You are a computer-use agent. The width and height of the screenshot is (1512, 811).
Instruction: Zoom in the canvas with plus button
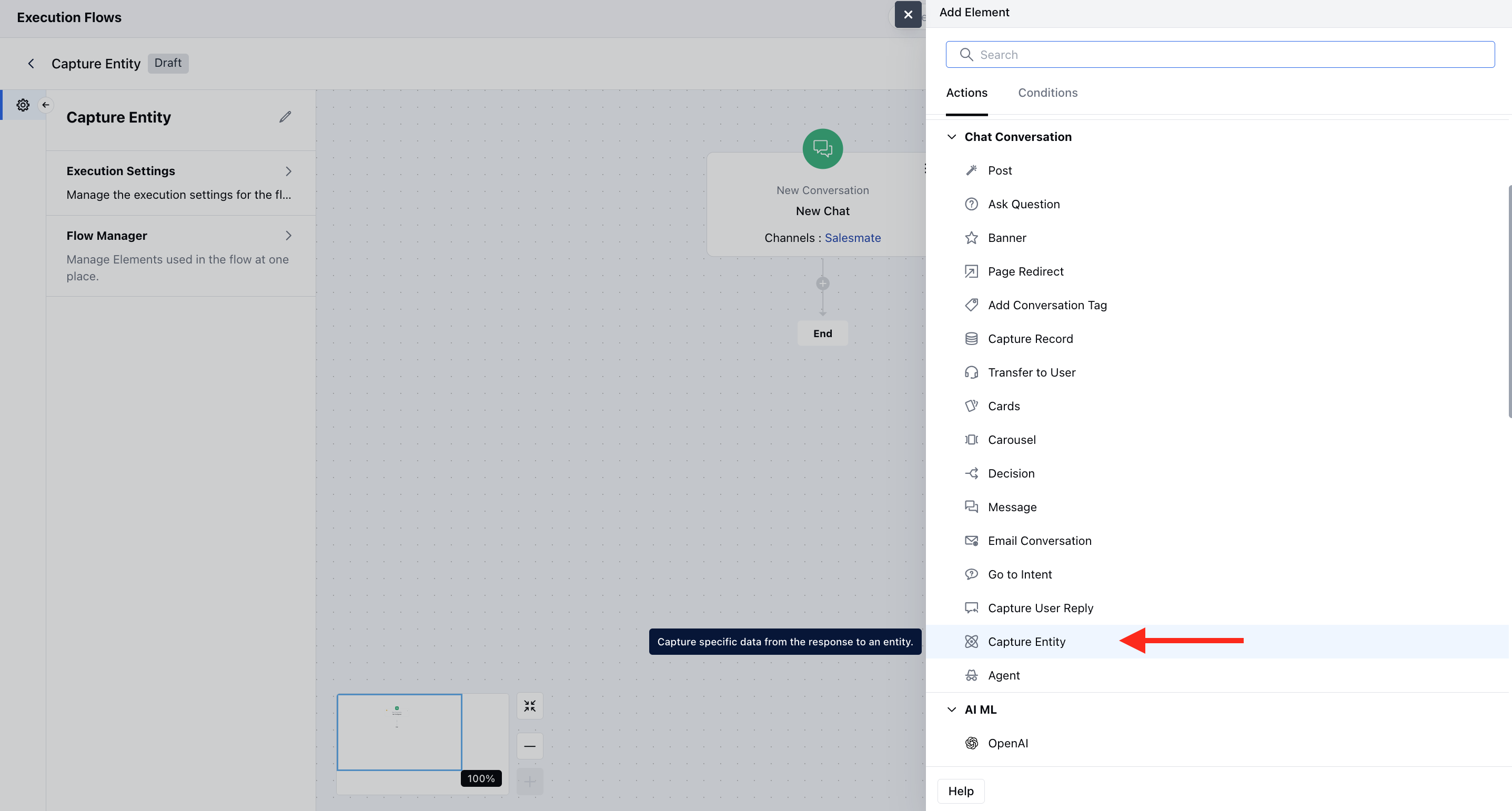pos(529,782)
